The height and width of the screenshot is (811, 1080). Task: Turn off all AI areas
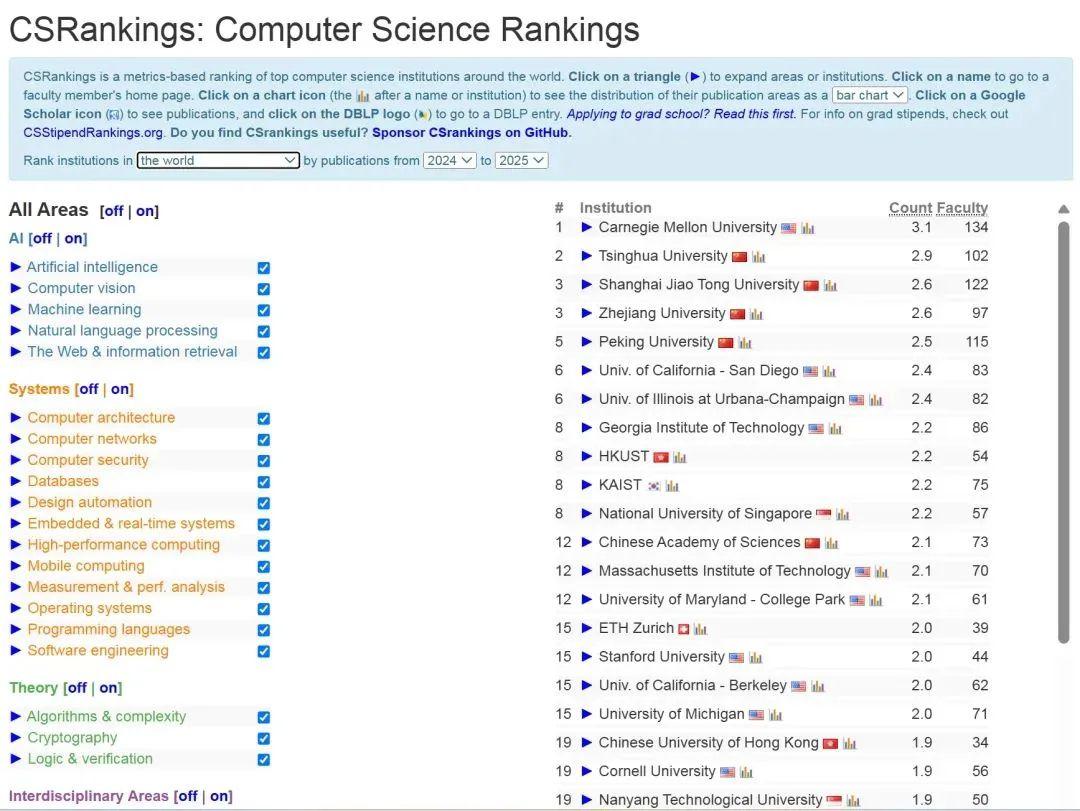[42, 238]
